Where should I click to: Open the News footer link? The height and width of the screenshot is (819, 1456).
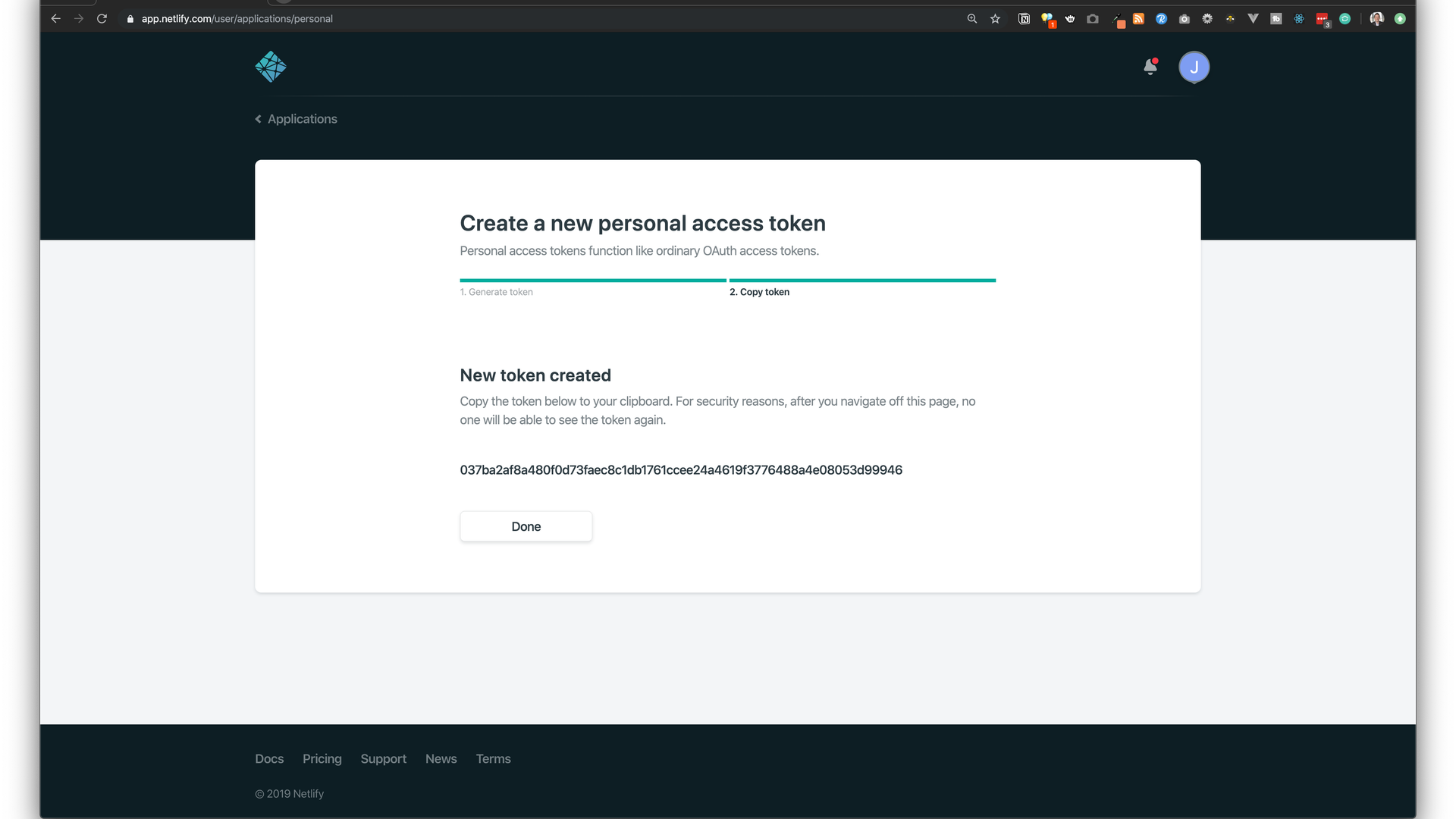tap(441, 759)
